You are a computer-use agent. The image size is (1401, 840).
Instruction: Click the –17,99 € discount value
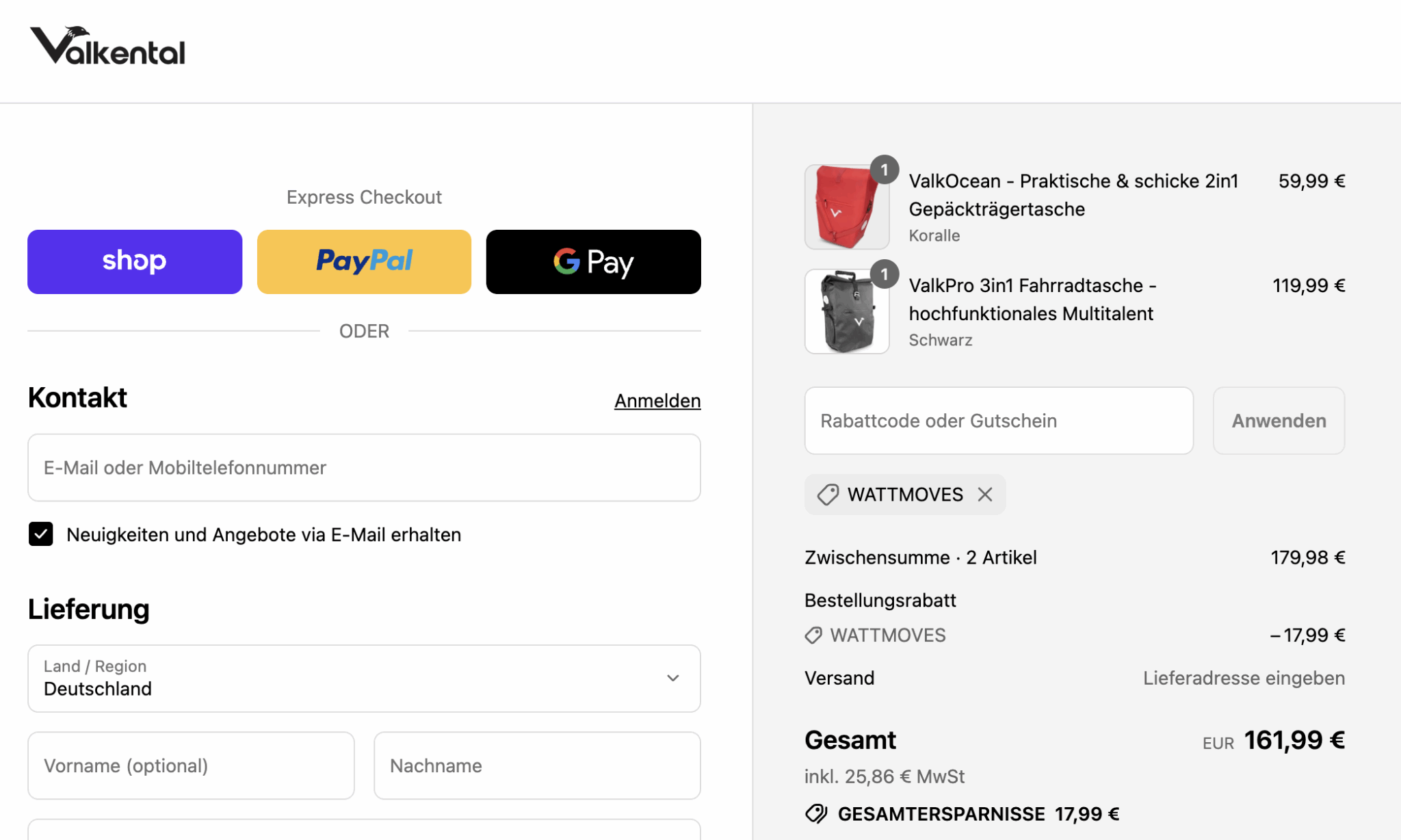pyautogui.click(x=1307, y=635)
